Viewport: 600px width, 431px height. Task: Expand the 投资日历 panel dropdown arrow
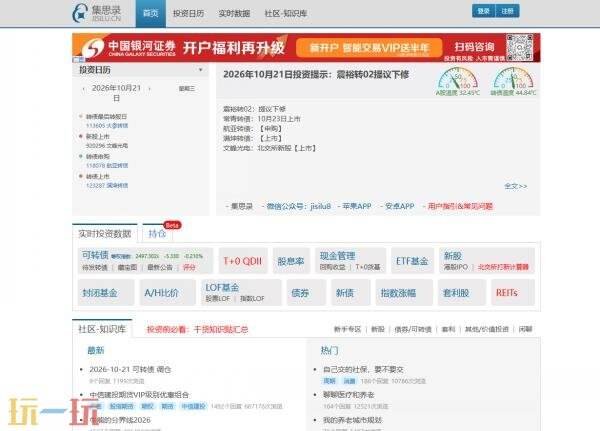(x=201, y=70)
